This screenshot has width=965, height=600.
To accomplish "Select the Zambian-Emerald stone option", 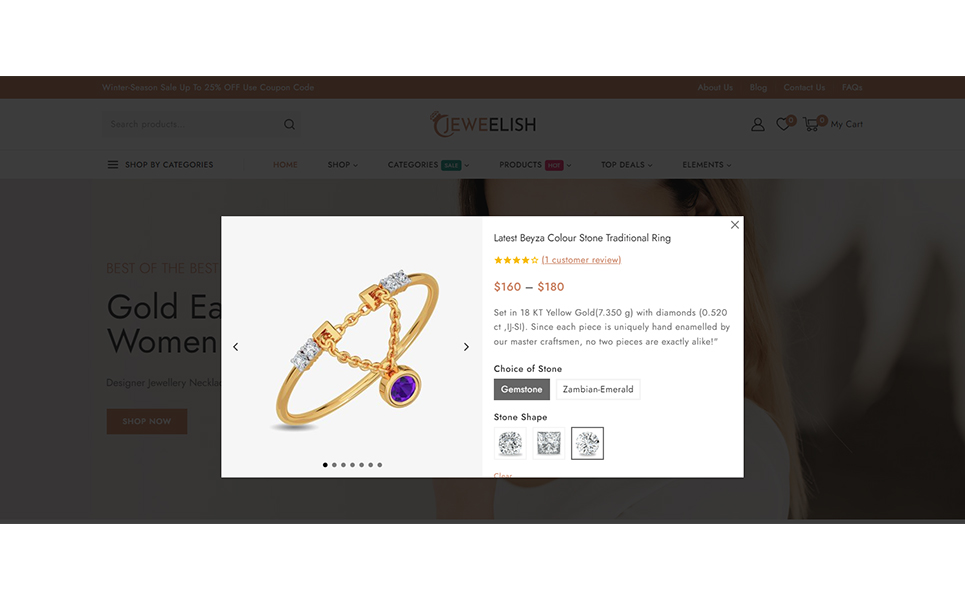I will [x=598, y=390].
